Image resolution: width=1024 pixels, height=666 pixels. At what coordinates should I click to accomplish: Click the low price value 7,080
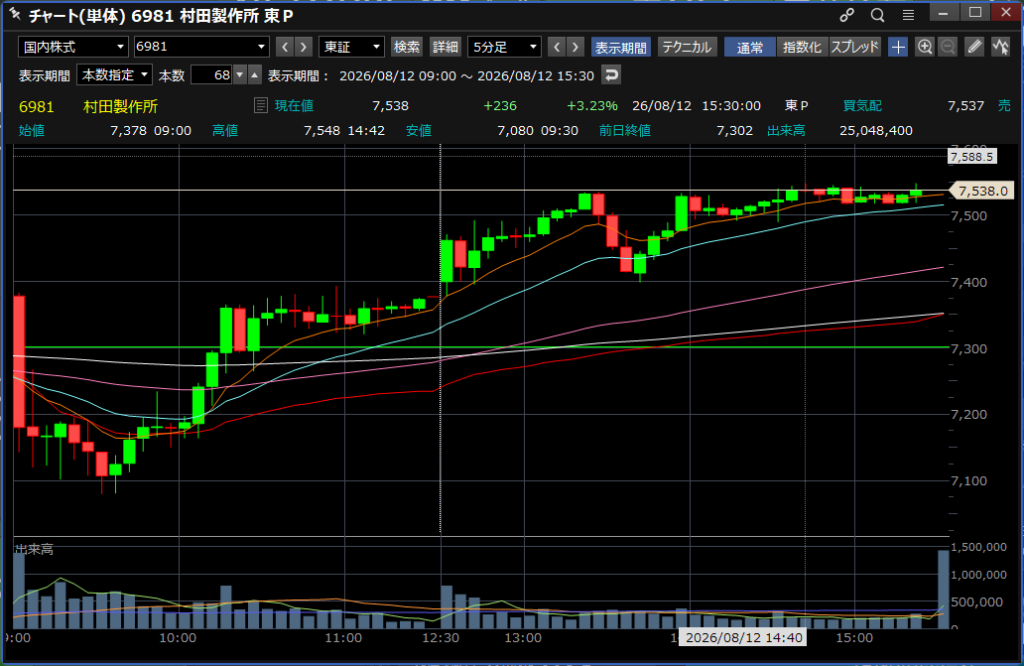pos(515,131)
